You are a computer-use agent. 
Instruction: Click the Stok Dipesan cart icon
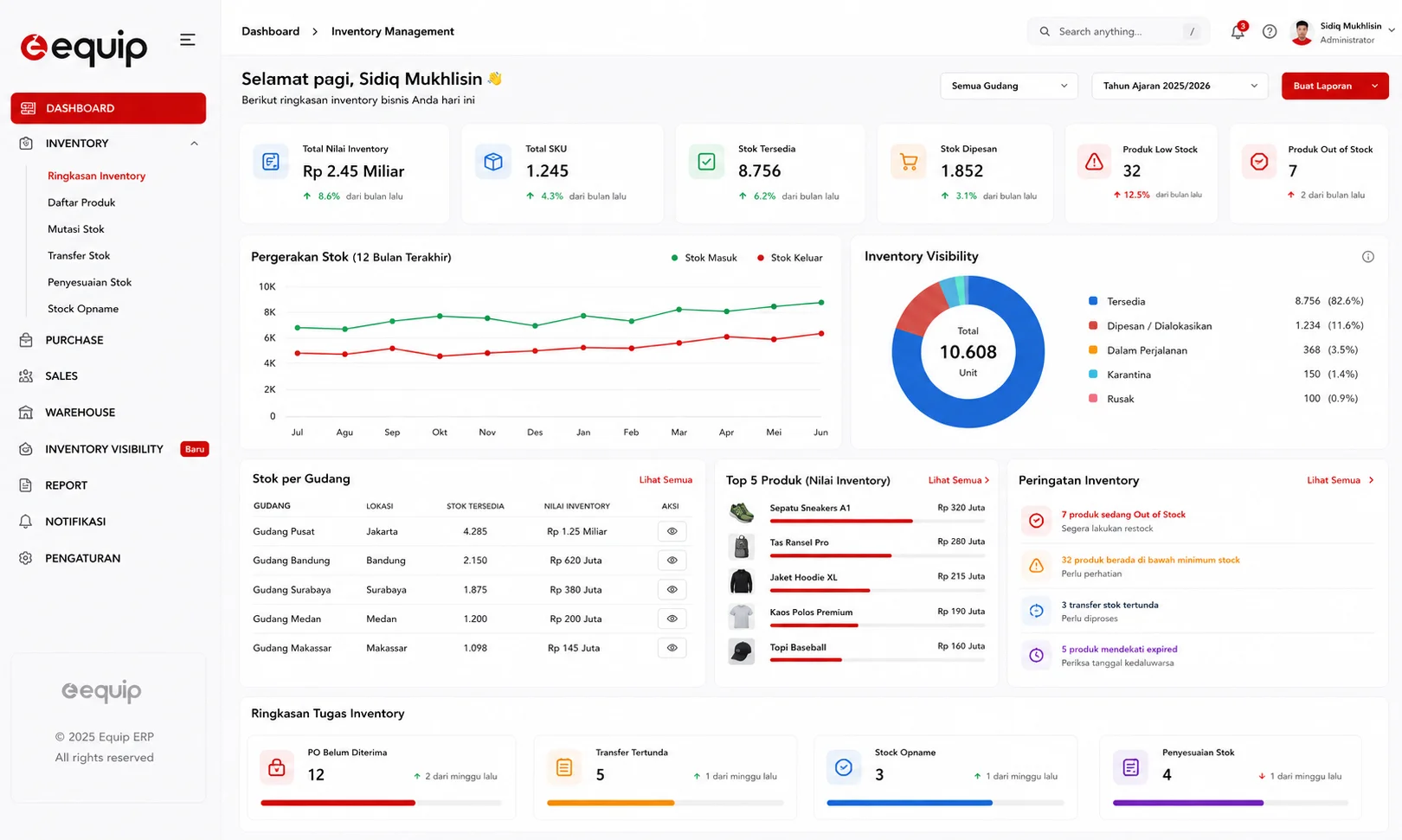[909, 162]
